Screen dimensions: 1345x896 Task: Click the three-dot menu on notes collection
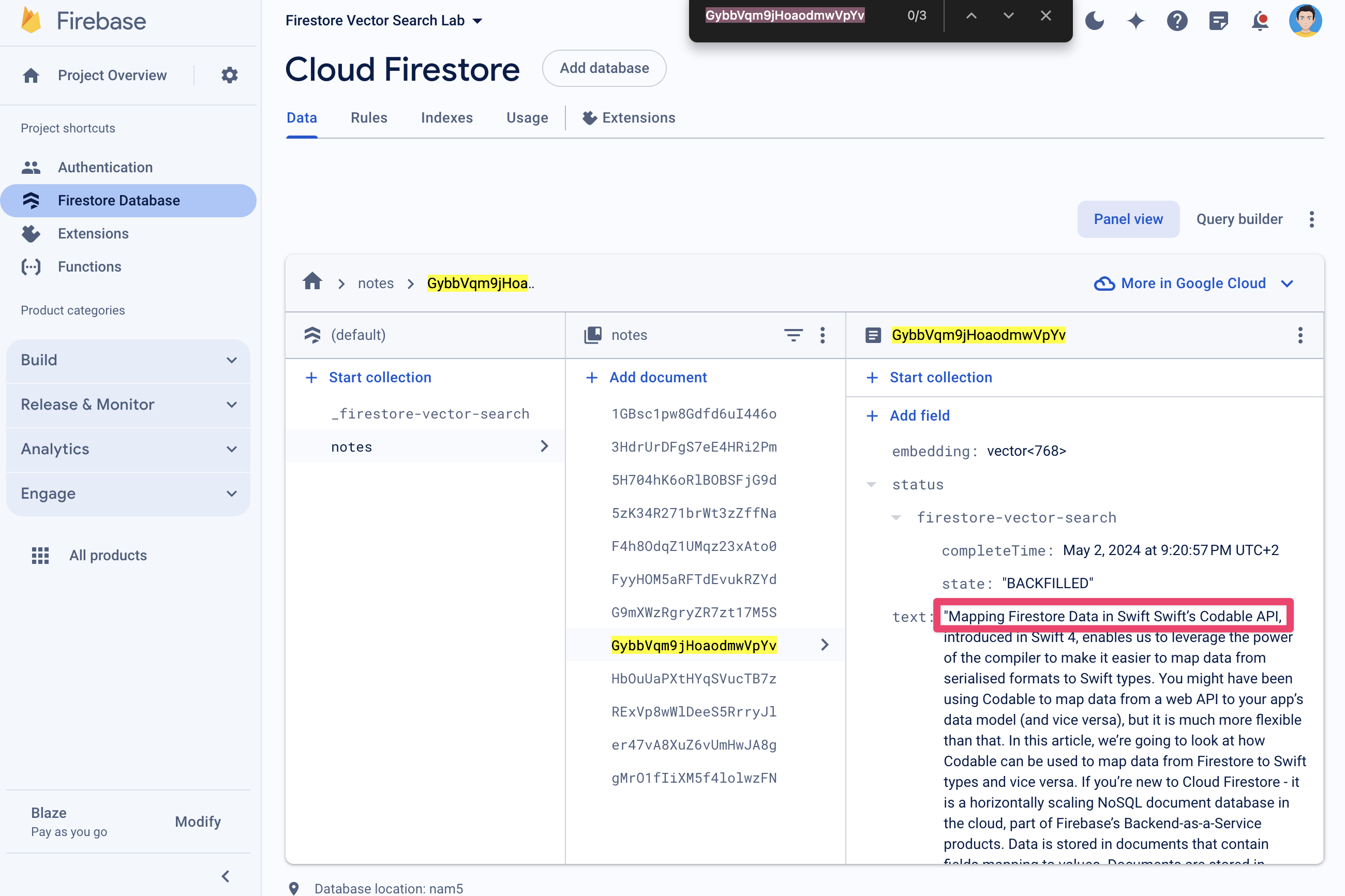(x=824, y=335)
